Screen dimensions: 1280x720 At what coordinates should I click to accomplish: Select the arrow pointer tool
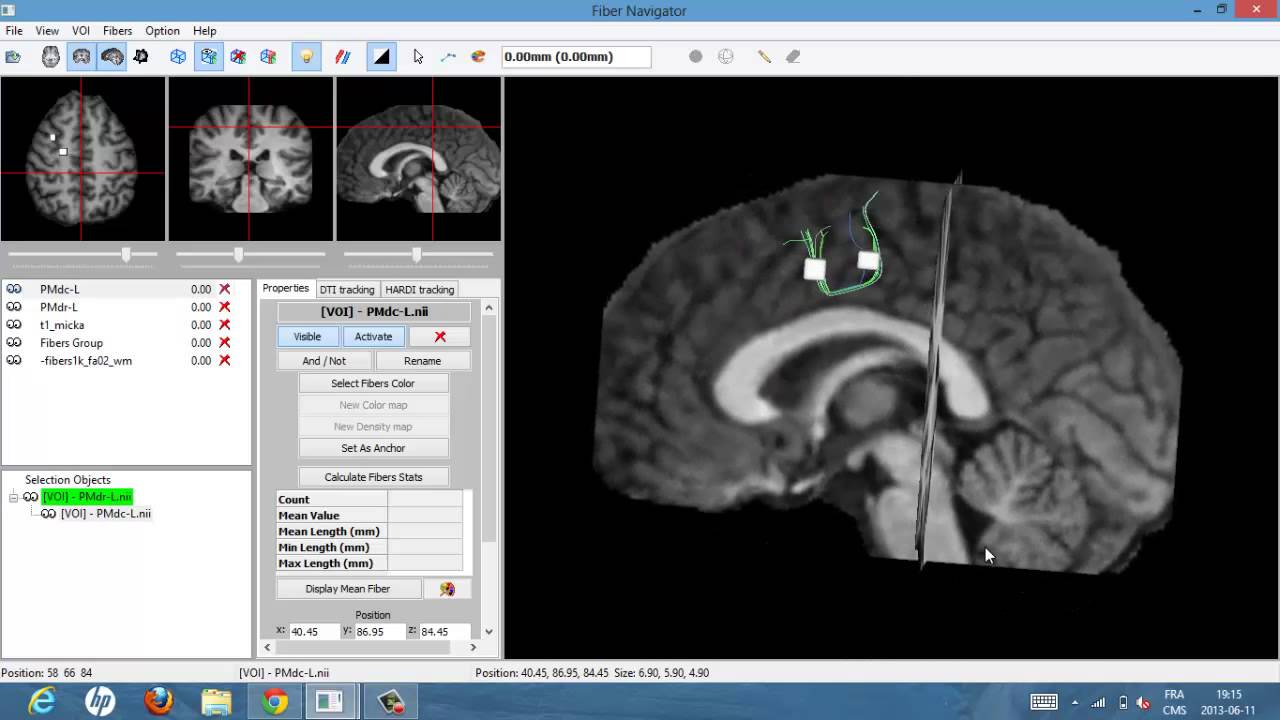pyautogui.click(x=418, y=57)
